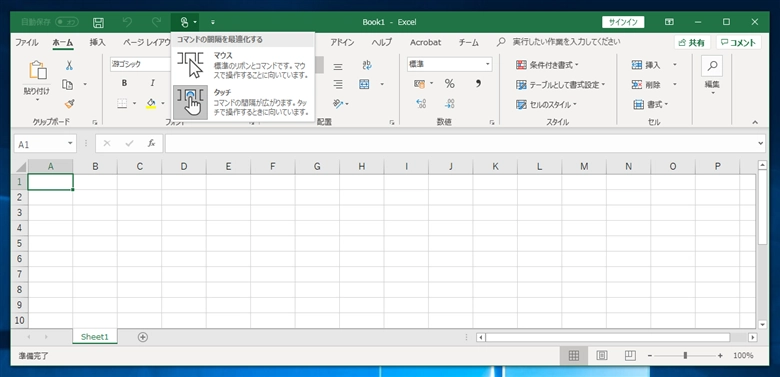Switch to the アドイン tab
Viewport: 780px width, 377px height.
click(342, 43)
